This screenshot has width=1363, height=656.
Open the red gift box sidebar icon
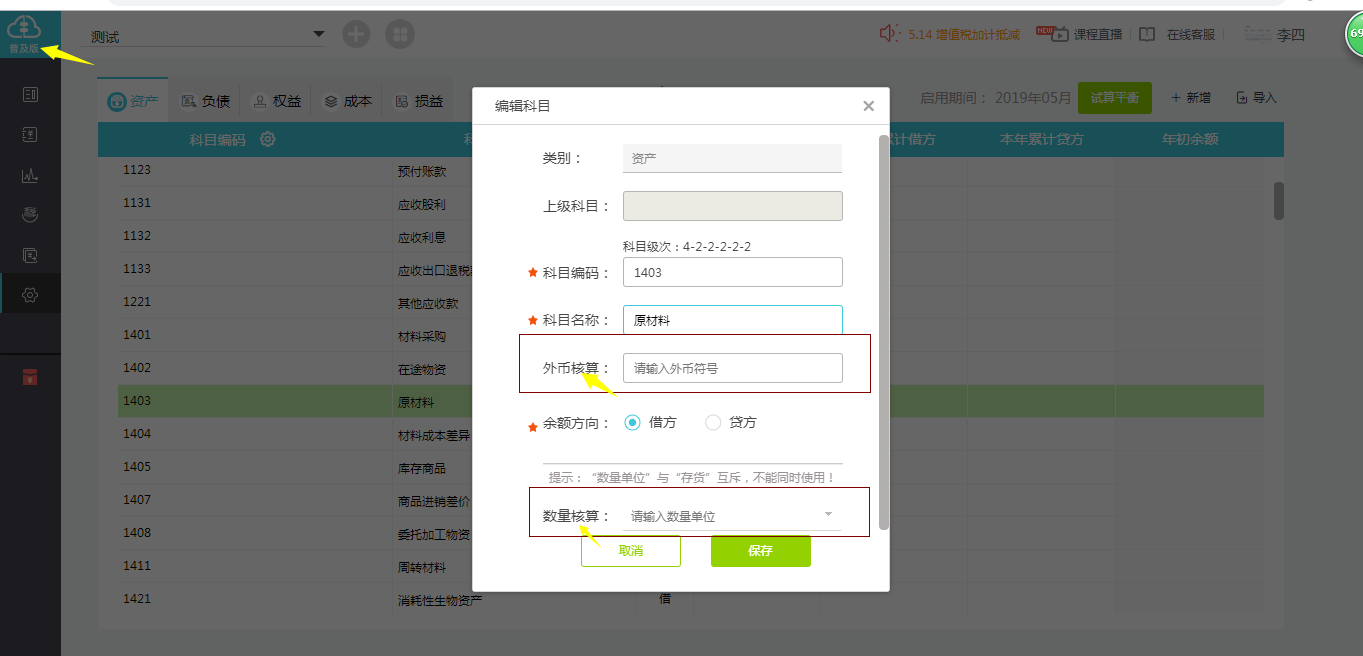click(x=30, y=377)
